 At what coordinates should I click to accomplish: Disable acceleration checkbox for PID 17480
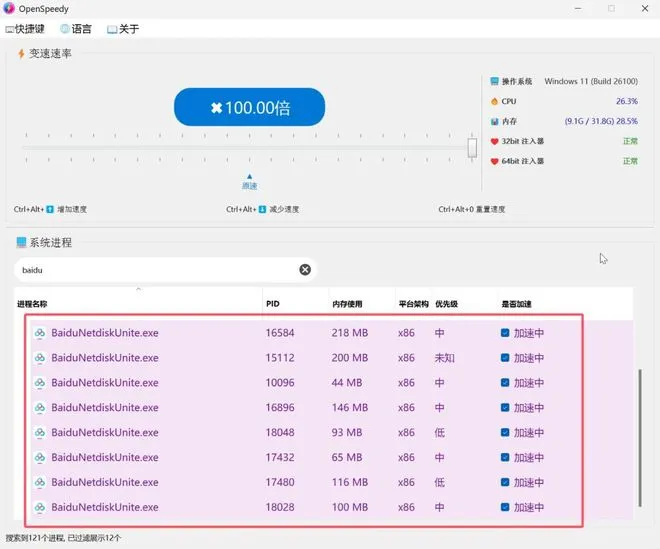[x=506, y=482]
